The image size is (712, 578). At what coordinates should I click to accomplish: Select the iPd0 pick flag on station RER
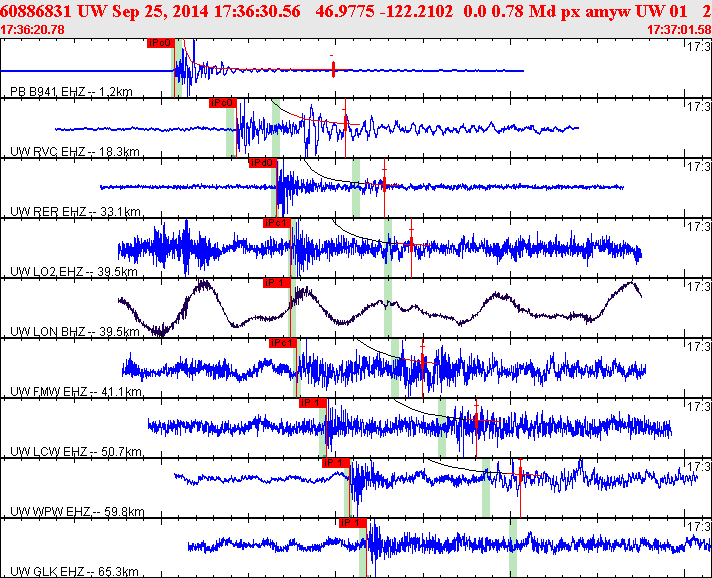point(263,163)
